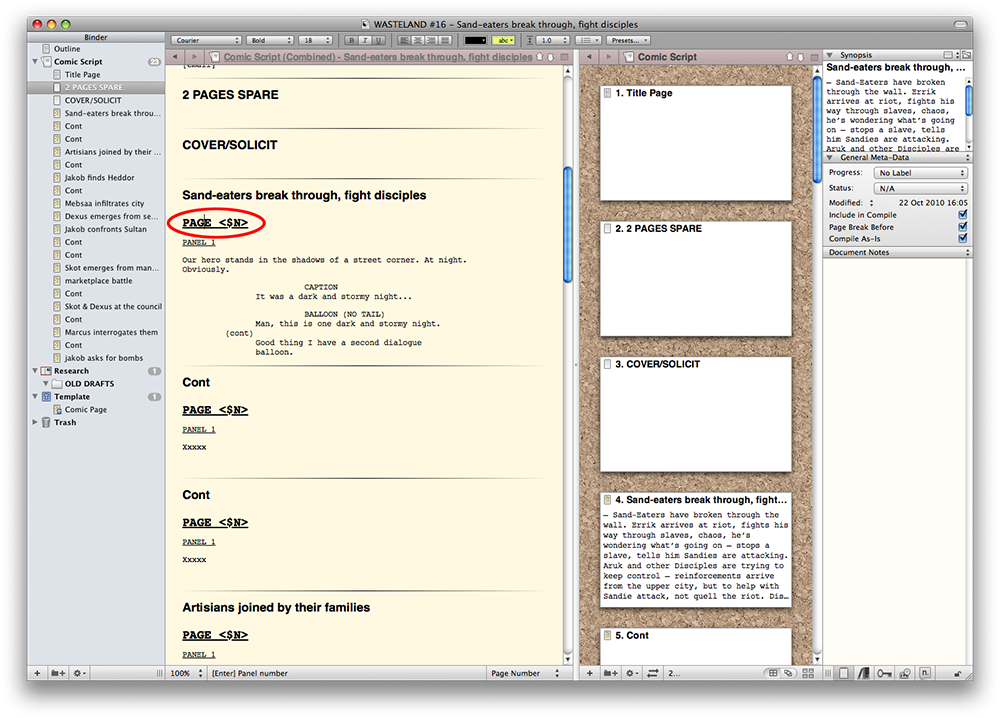Image resolution: width=1000 pixels, height=718 pixels.
Task: Toggle italic formatting in the format bar
Action: 366,40
